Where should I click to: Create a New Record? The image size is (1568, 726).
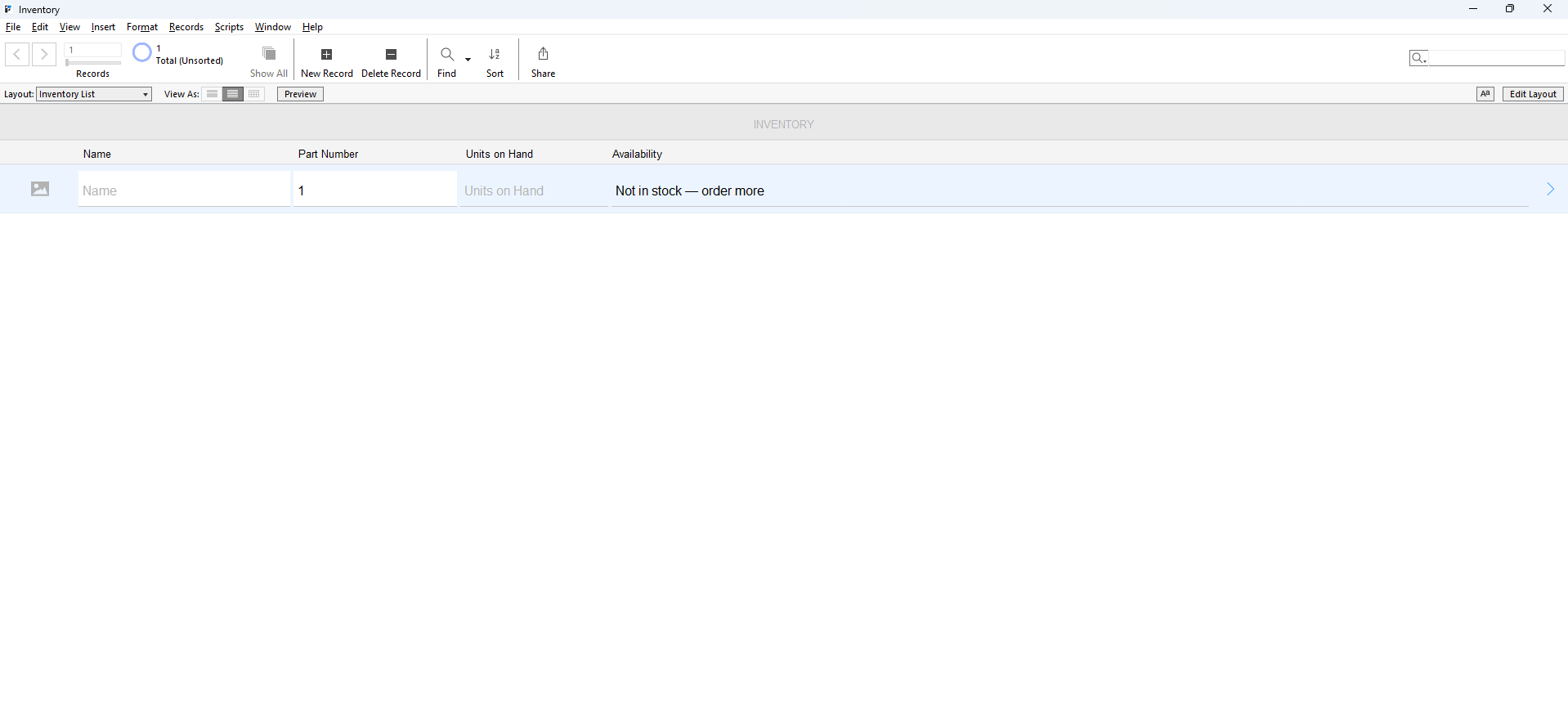(x=326, y=55)
